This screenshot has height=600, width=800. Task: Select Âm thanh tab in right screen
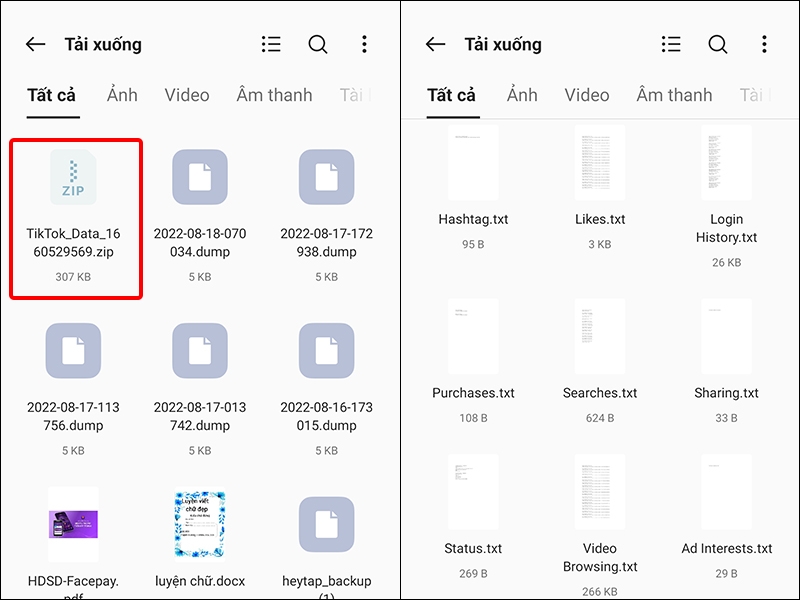[x=674, y=95]
